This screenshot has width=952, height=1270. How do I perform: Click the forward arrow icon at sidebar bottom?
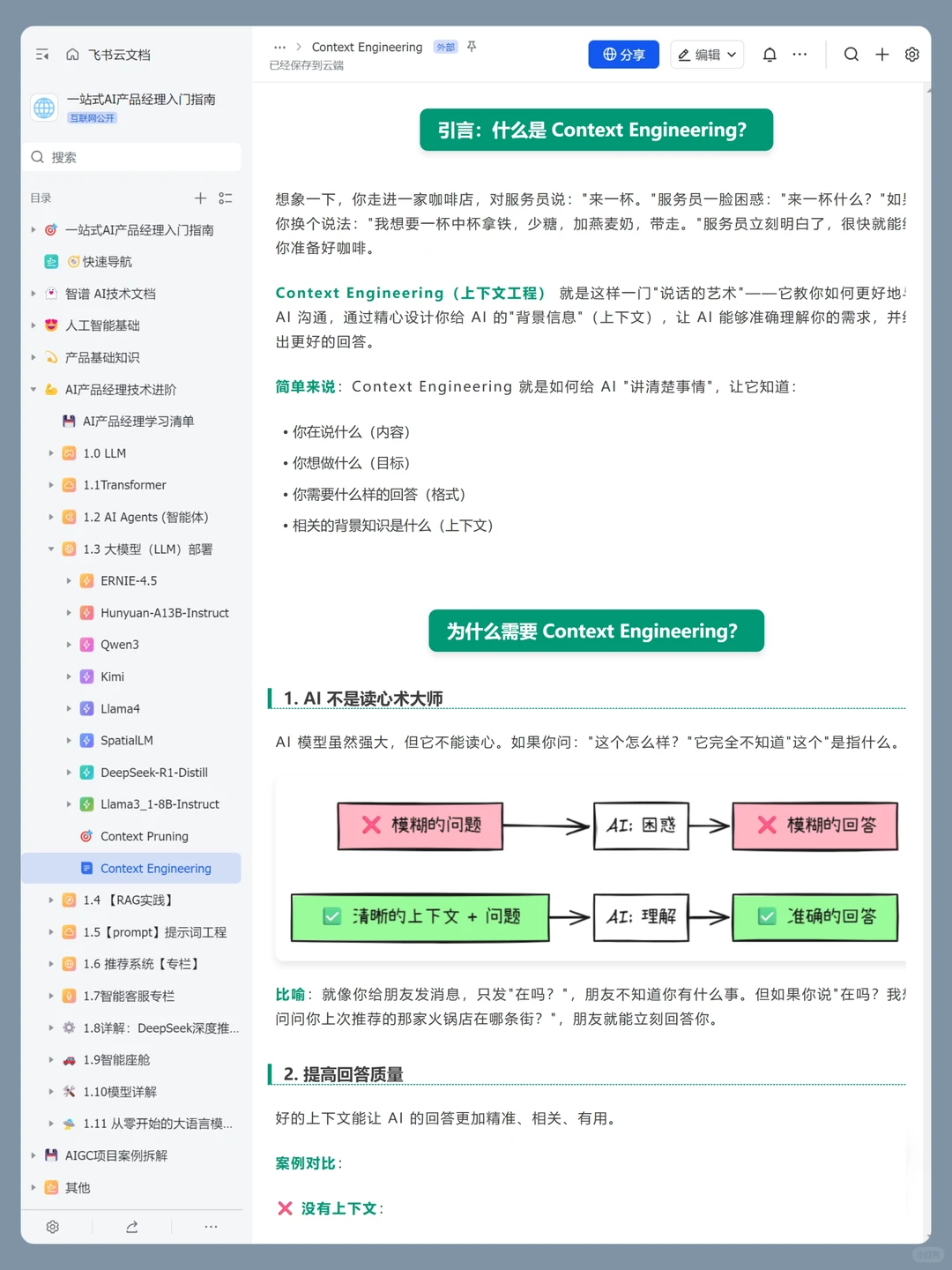[x=131, y=1226]
